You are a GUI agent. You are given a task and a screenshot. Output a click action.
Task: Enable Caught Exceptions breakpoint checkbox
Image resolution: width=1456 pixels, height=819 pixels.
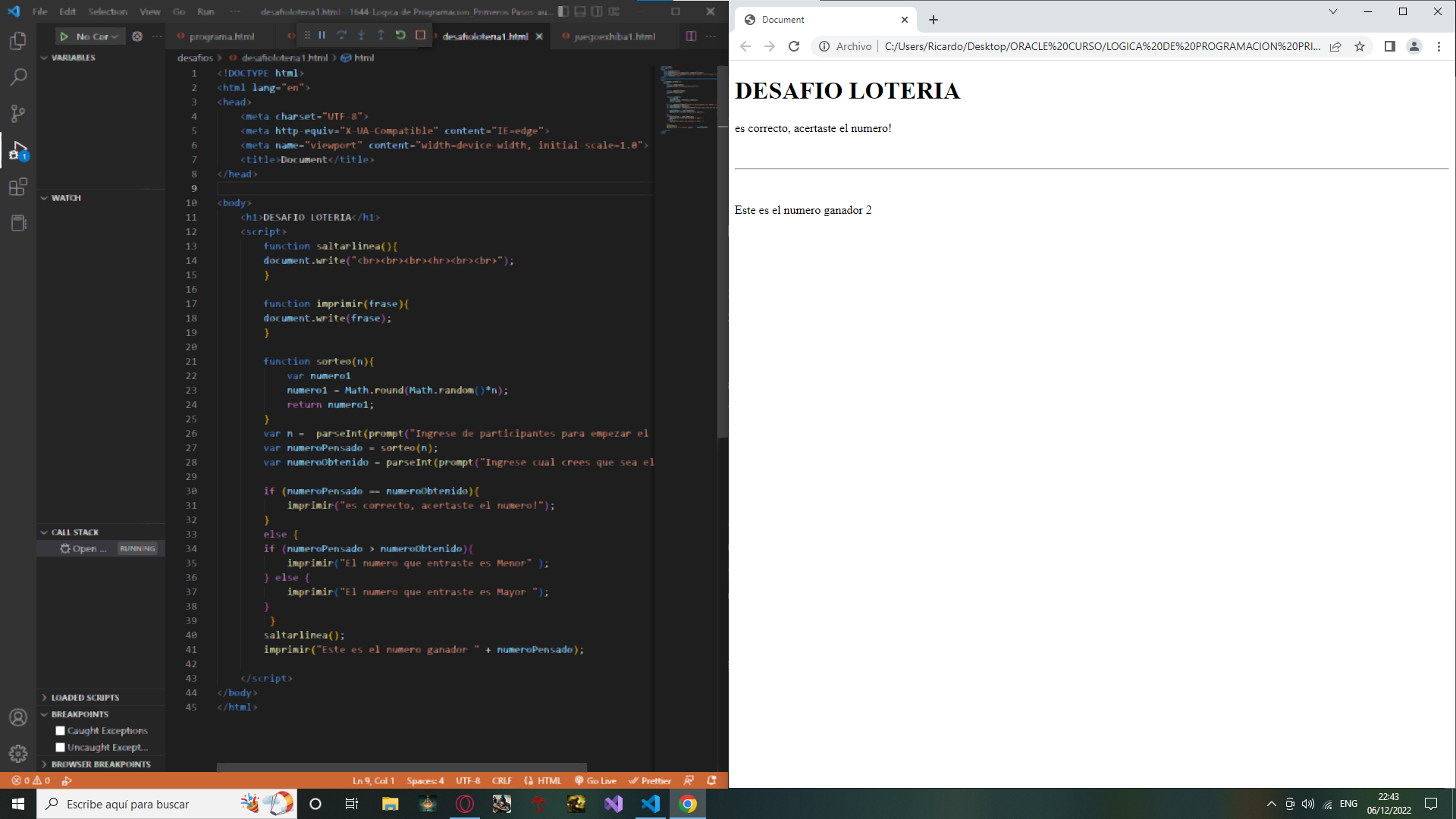coord(61,731)
